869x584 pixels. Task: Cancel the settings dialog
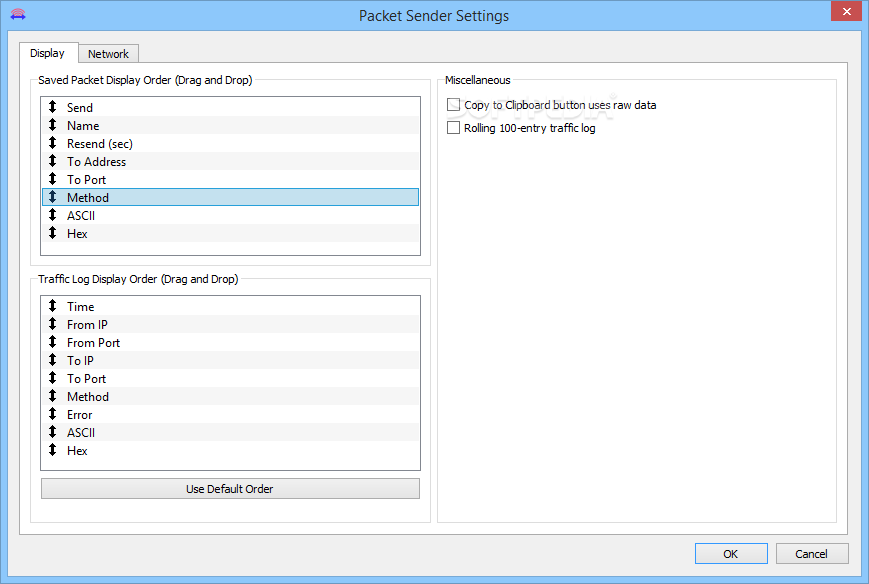pos(812,554)
